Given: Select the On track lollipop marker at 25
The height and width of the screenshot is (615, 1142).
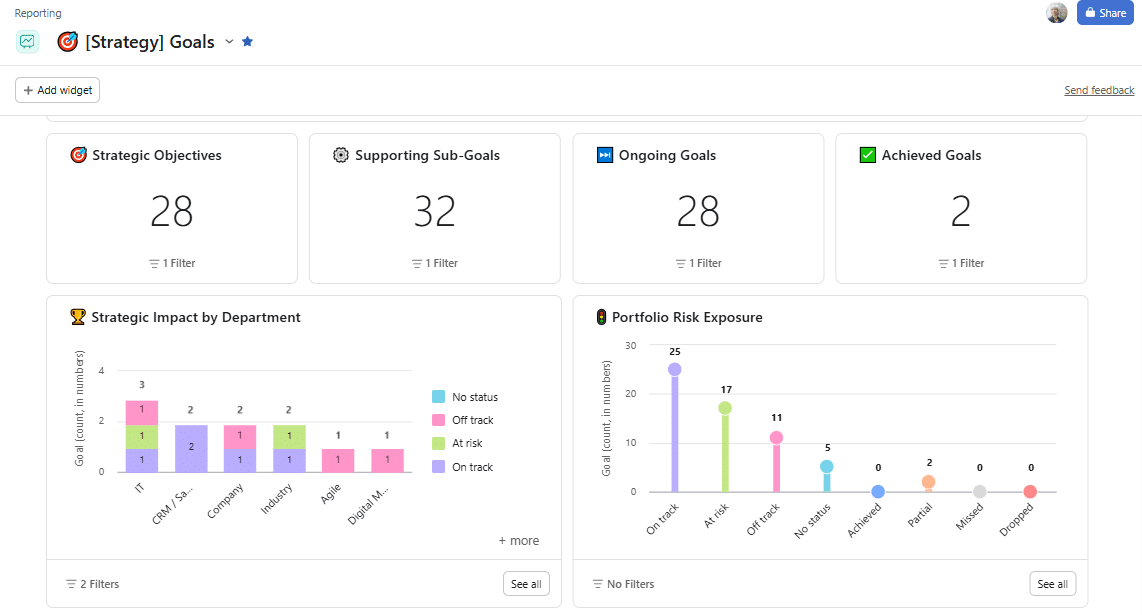Looking at the screenshot, I should pyautogui.click(x=674, y=369).
